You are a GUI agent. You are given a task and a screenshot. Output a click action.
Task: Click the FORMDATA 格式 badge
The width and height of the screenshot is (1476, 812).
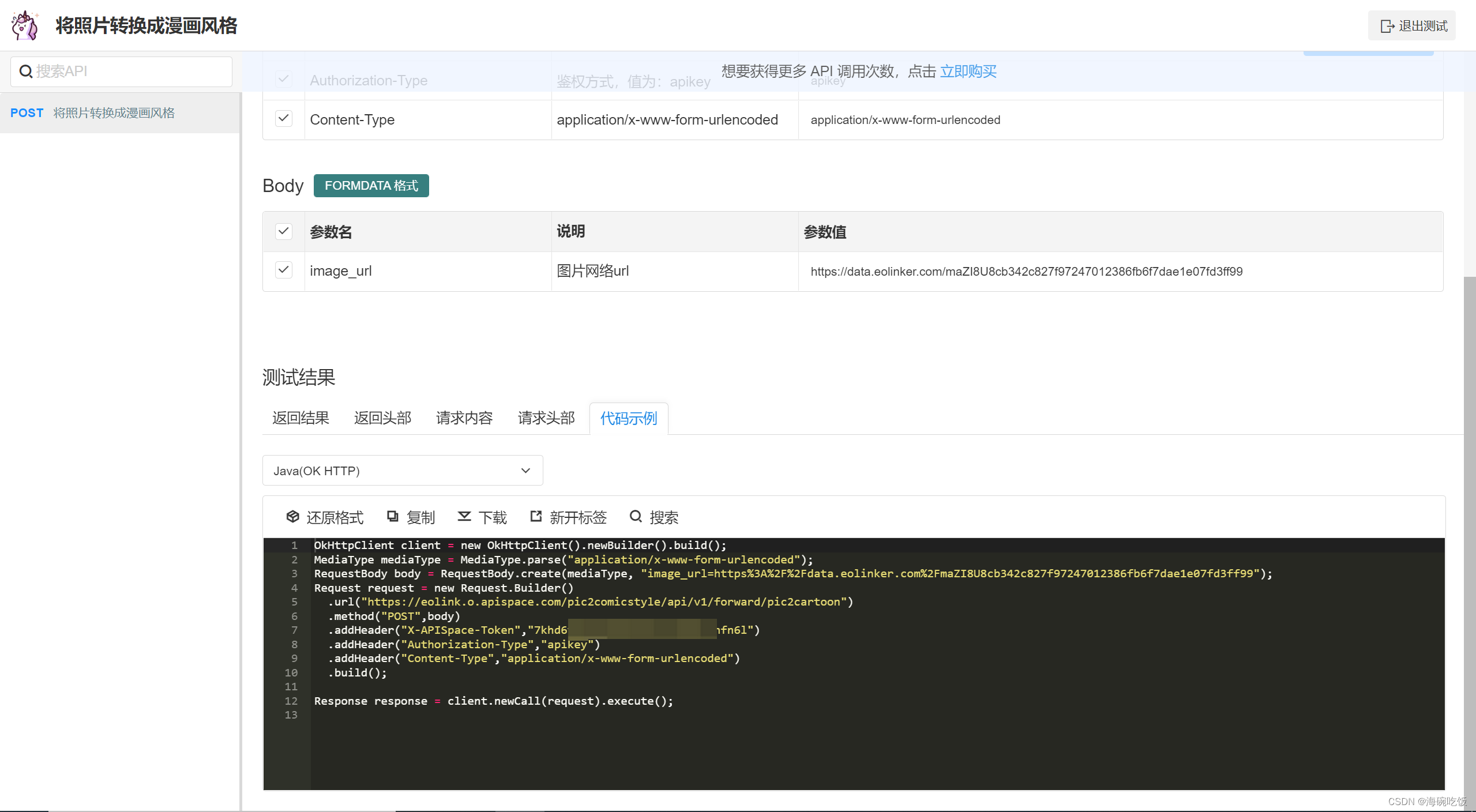click(371, 186)
